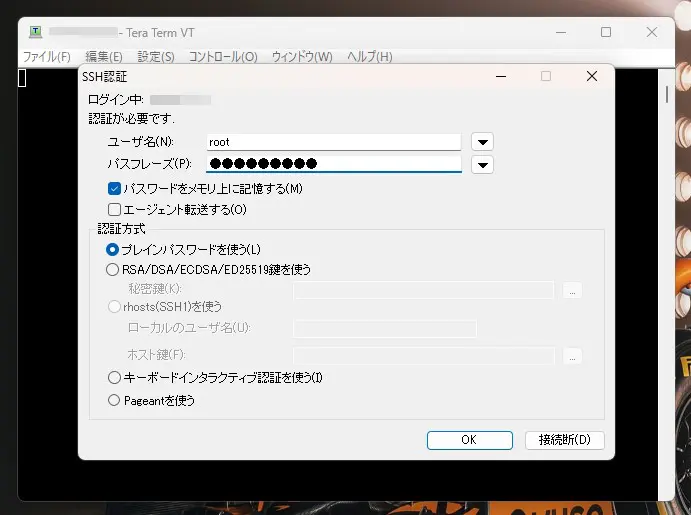Open the コントロール(O) menu

tap(223, 57)
